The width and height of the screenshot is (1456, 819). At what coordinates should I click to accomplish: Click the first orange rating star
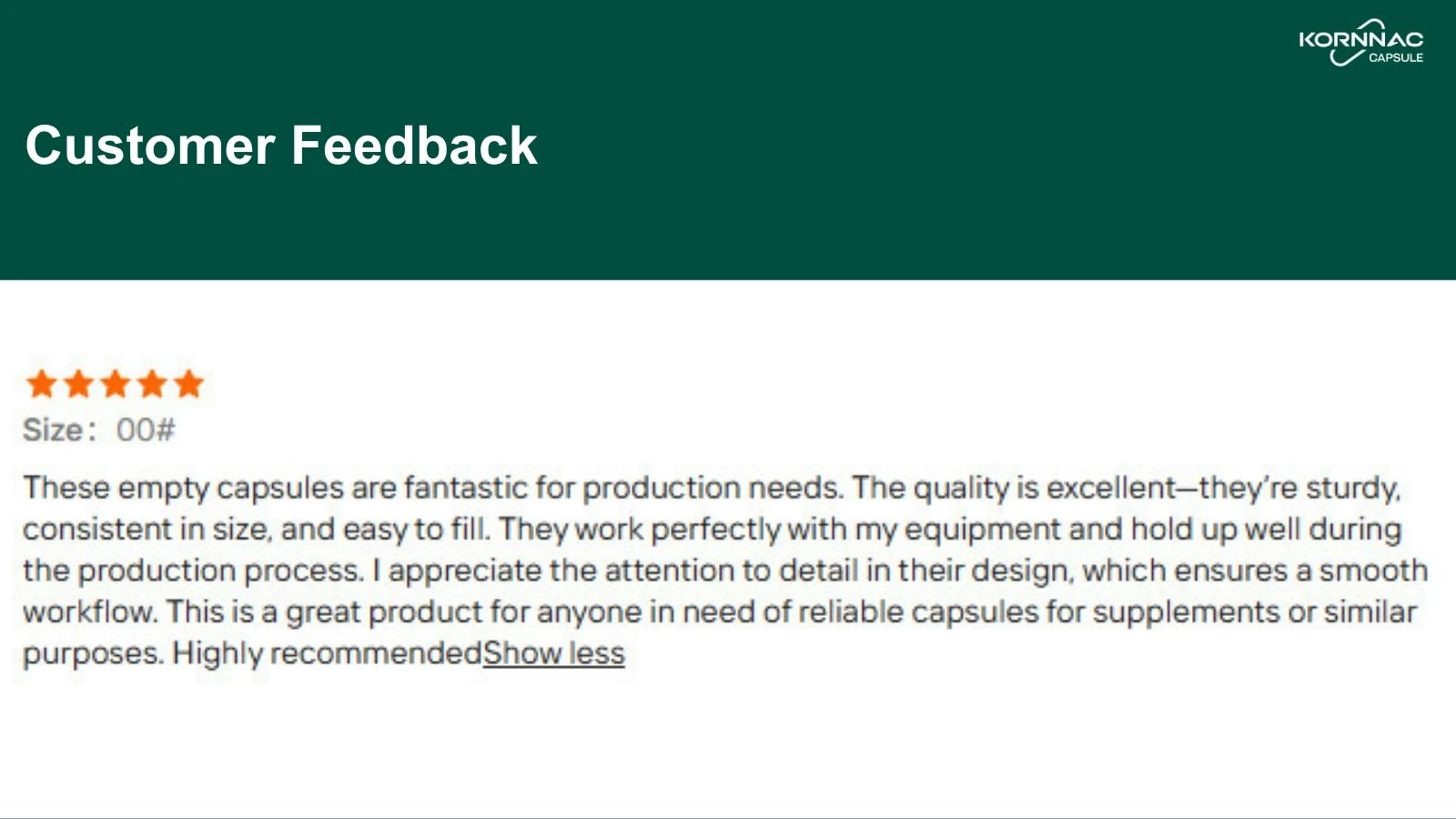42,384
